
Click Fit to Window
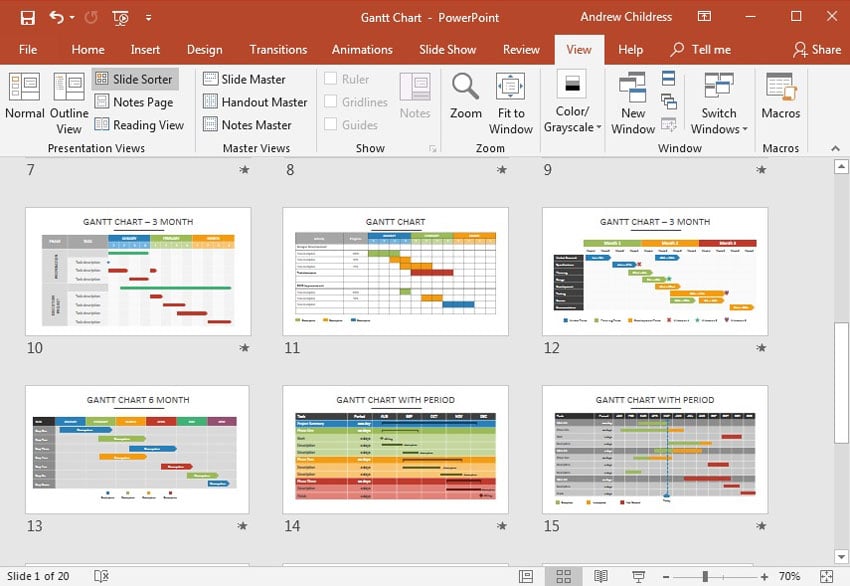(511, 103)
